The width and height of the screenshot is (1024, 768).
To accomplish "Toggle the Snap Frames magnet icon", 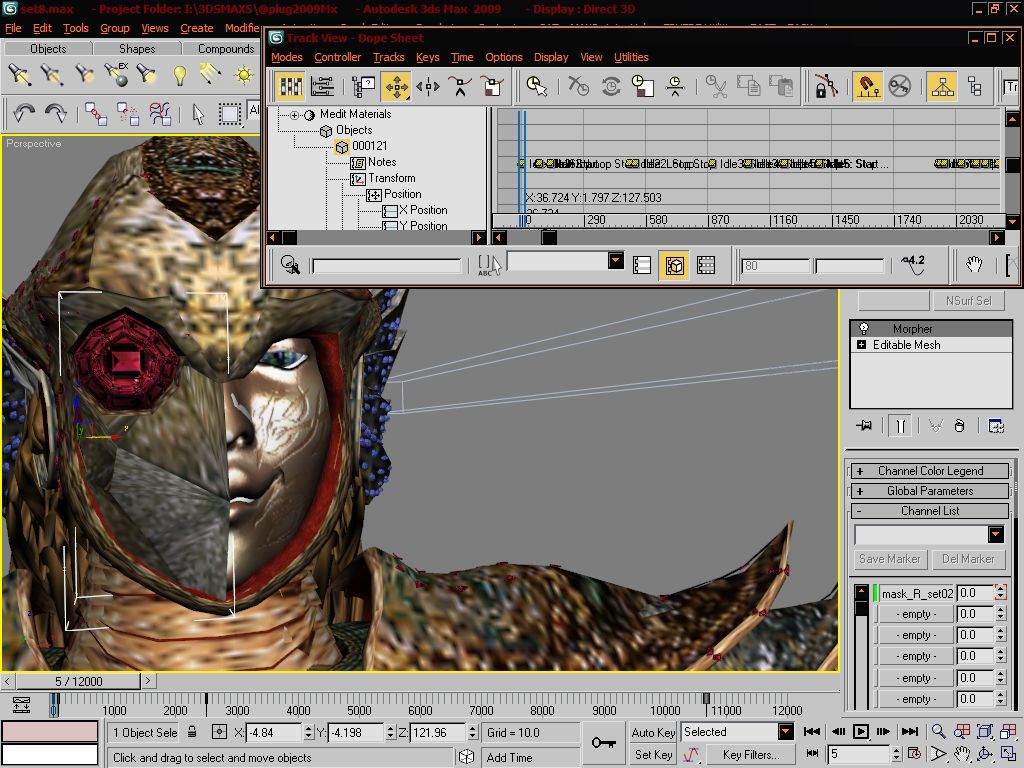I will pos(867,86).
